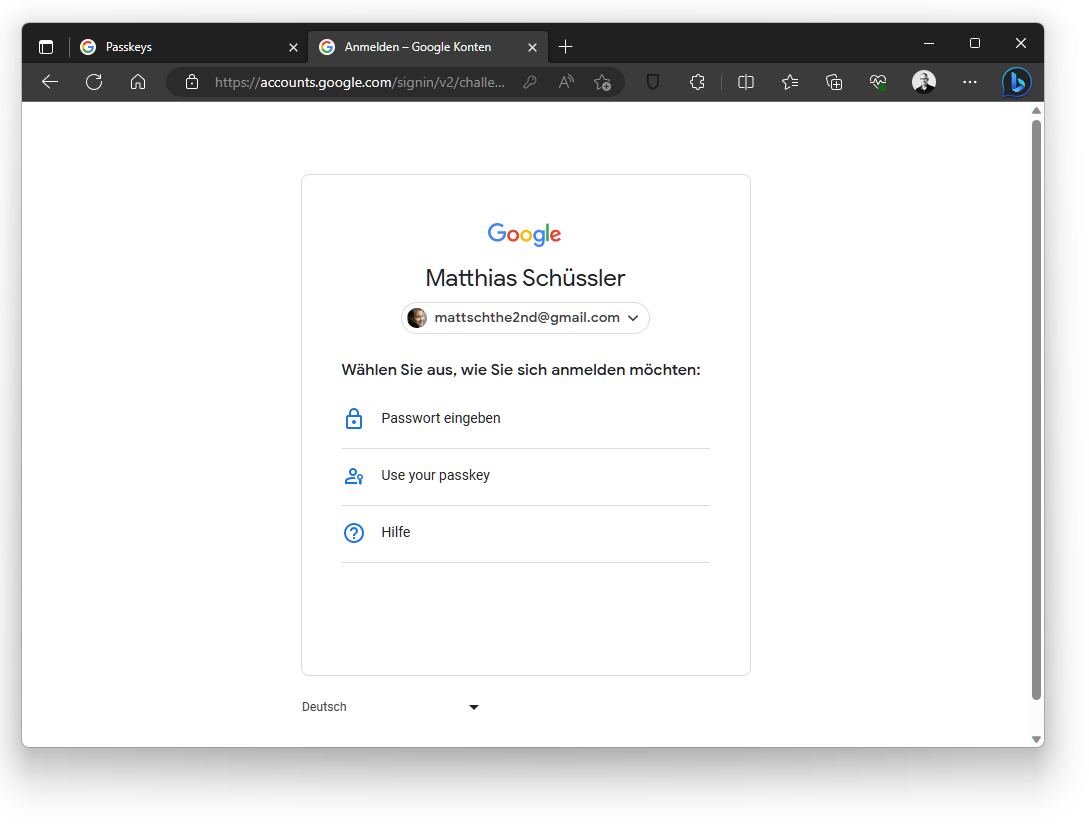Open the tab actions menu icon
The width and height of the screenshot is (1089, 839).
46,47
